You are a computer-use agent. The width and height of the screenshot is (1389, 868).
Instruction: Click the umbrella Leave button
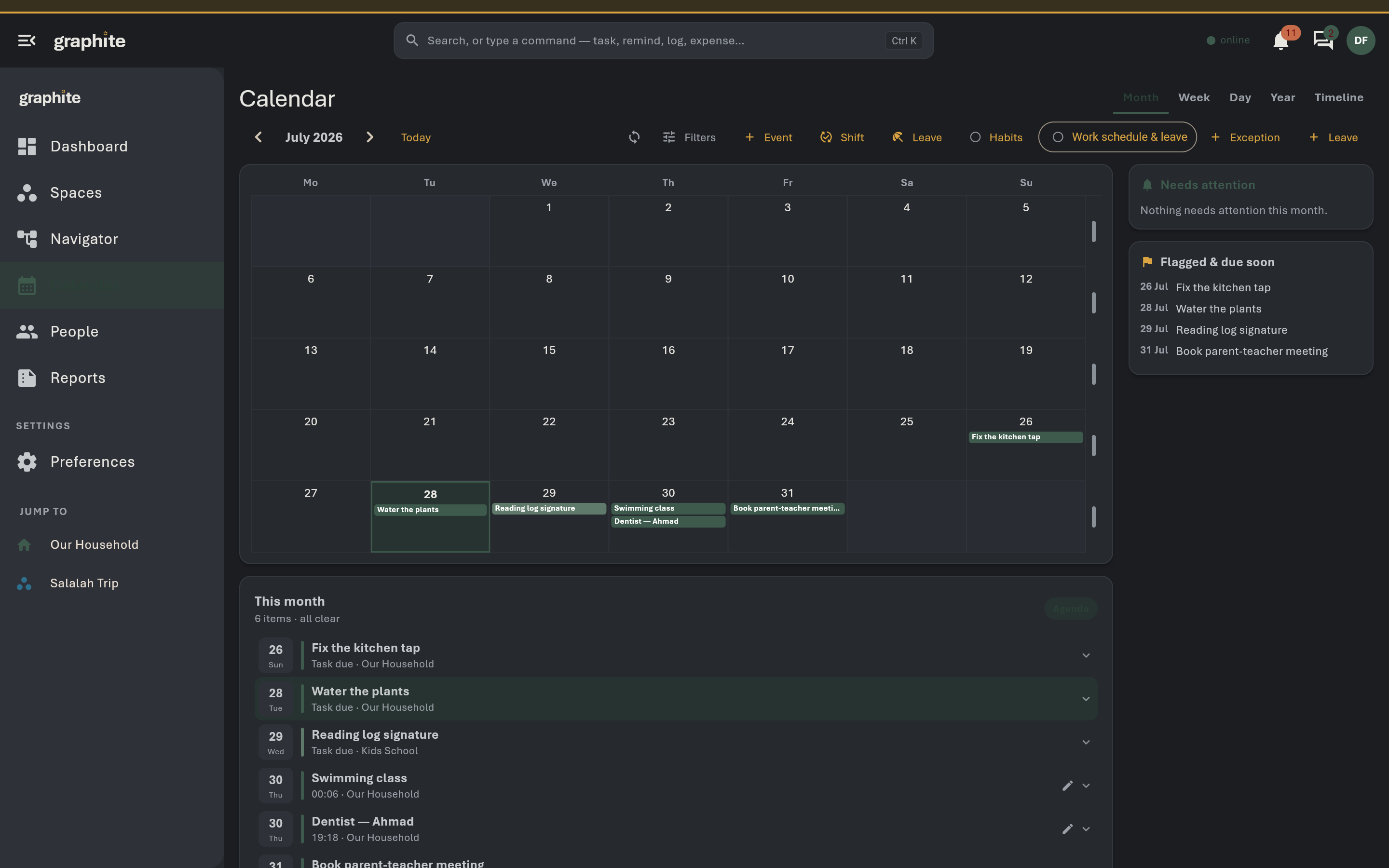[917, 137]
